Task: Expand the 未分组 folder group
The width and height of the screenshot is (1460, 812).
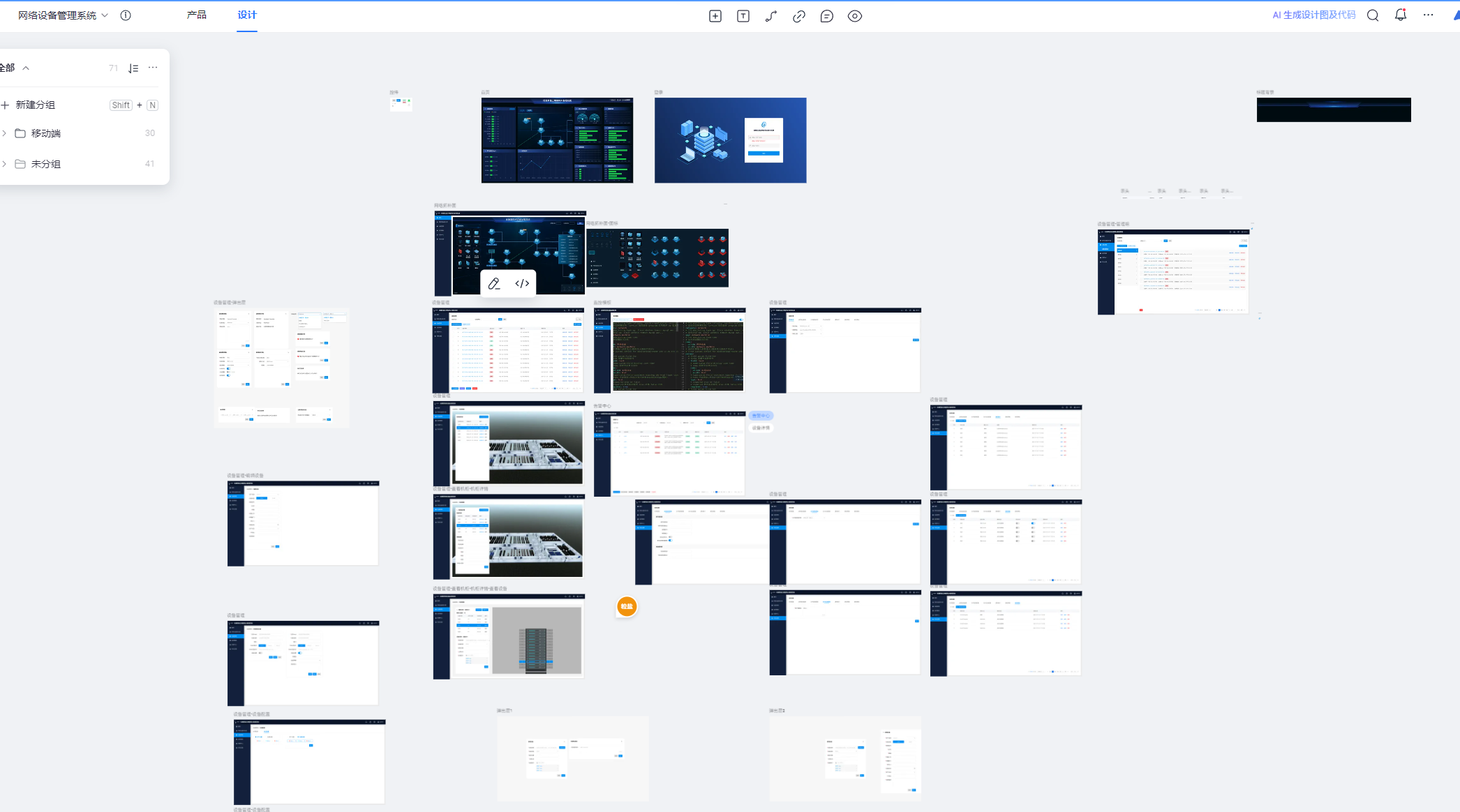Action: (x=4, y=164)
